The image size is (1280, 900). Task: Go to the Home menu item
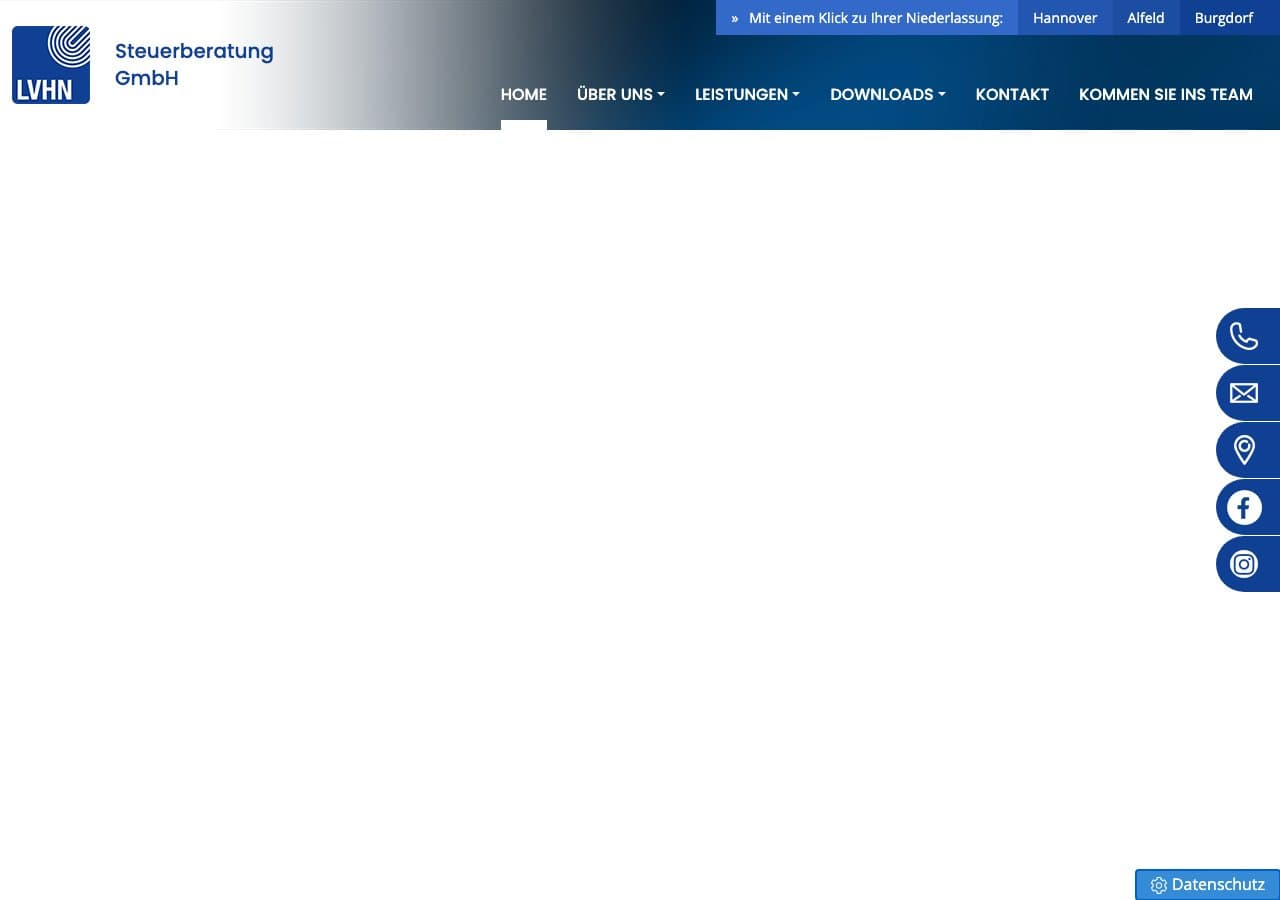point(523,94)
